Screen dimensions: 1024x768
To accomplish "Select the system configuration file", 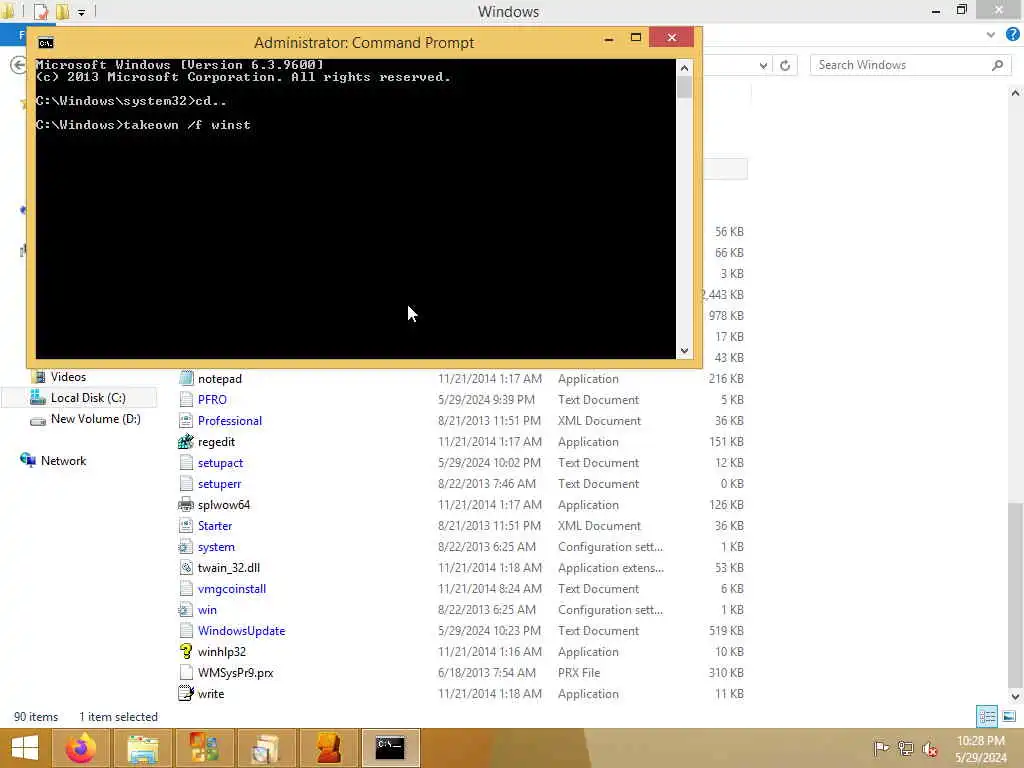I will pyautogui.click(x=216, y=547).
